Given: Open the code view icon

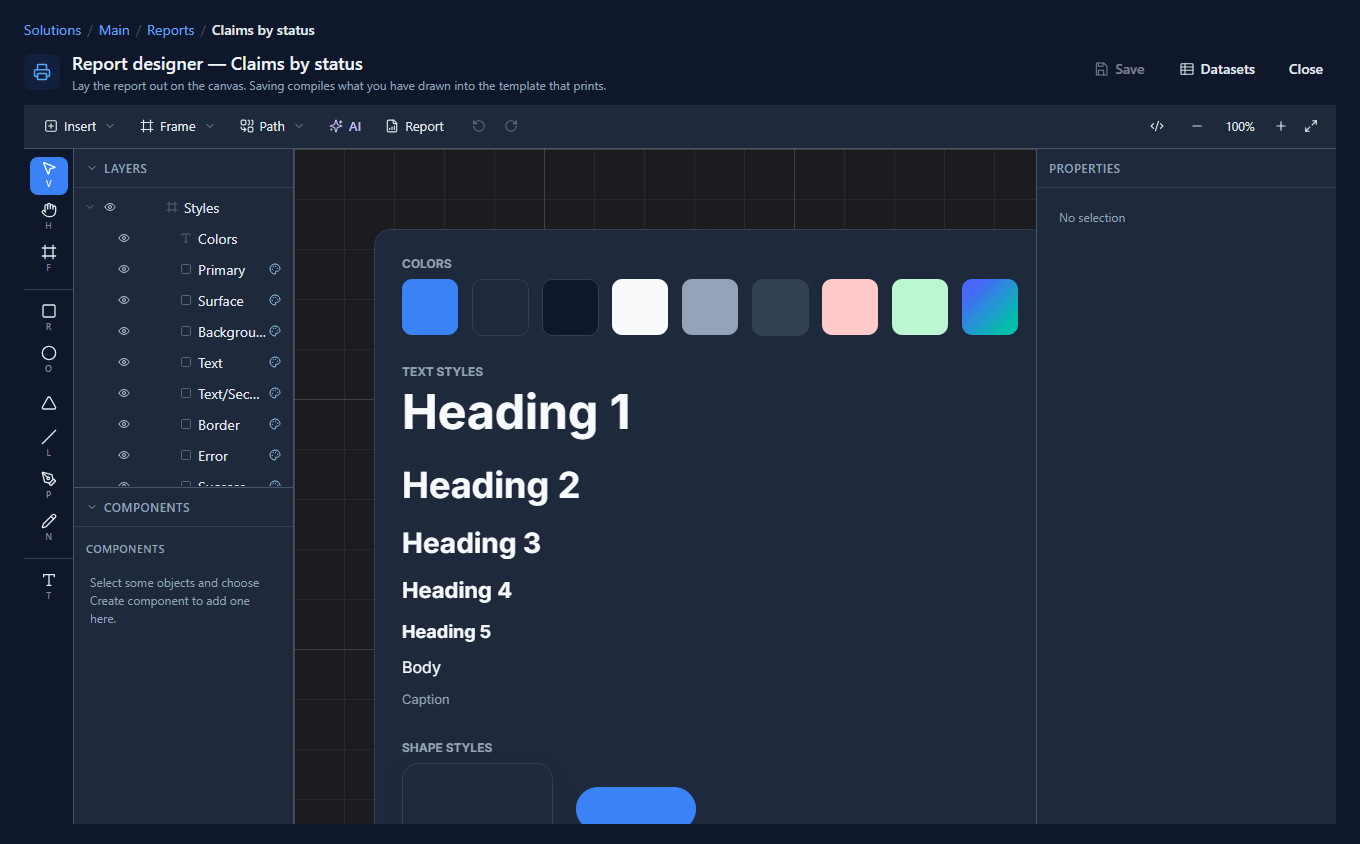Looking at the screenshot, I should (x=1157, y=126).
